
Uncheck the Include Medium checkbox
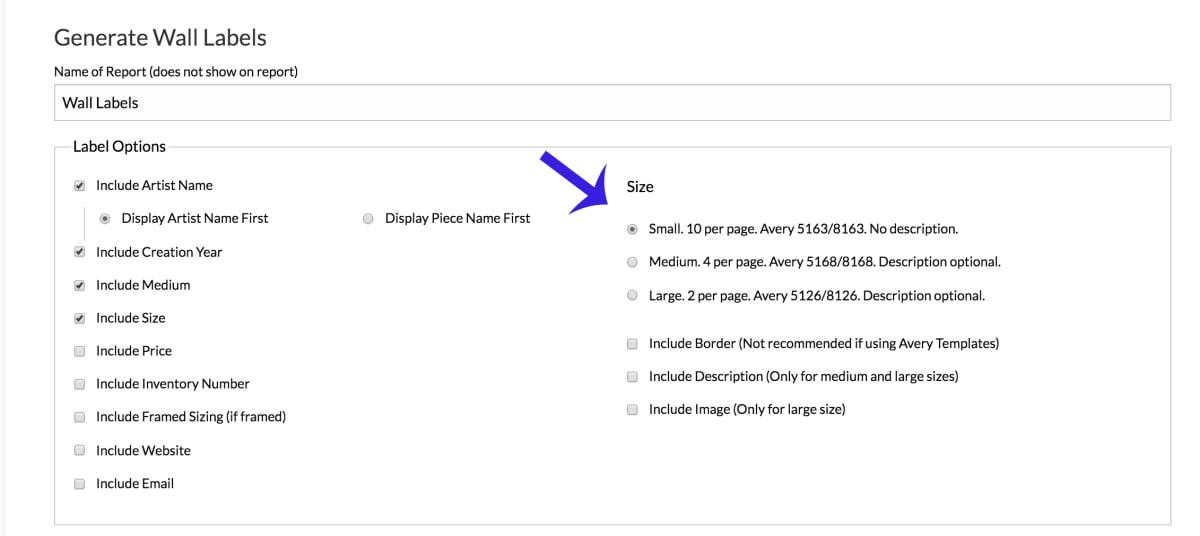pos(80,286)
